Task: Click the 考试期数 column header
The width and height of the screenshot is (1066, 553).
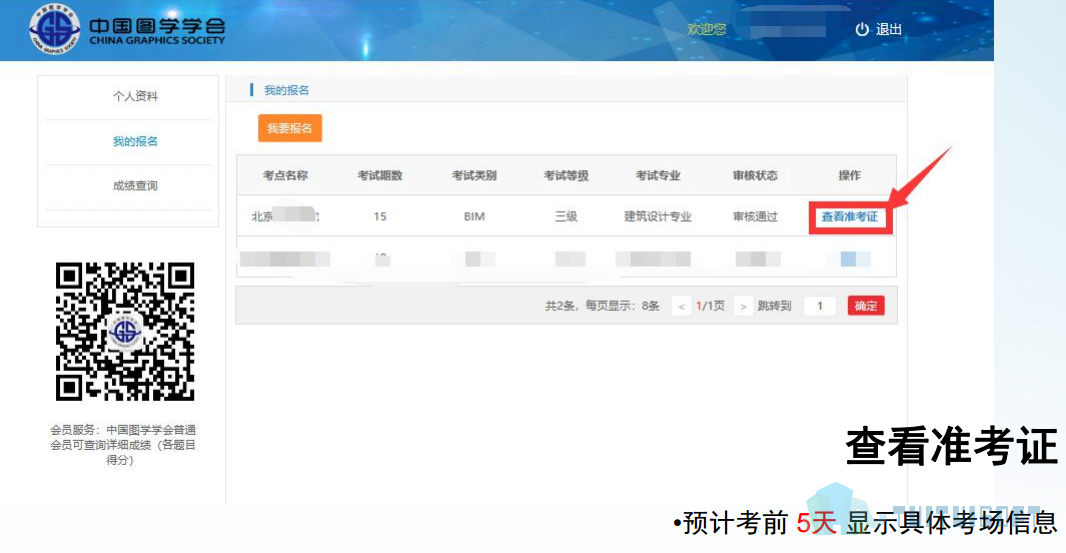Action: [x=380, y=175]
